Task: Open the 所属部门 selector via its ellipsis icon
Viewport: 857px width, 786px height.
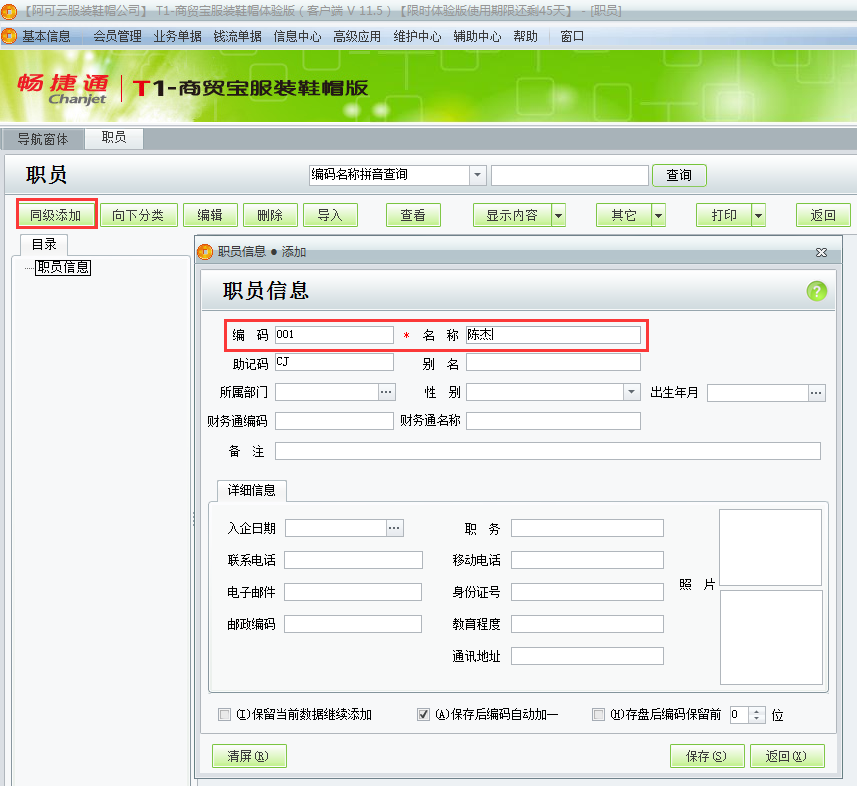Action: click(x=386, y=392)
